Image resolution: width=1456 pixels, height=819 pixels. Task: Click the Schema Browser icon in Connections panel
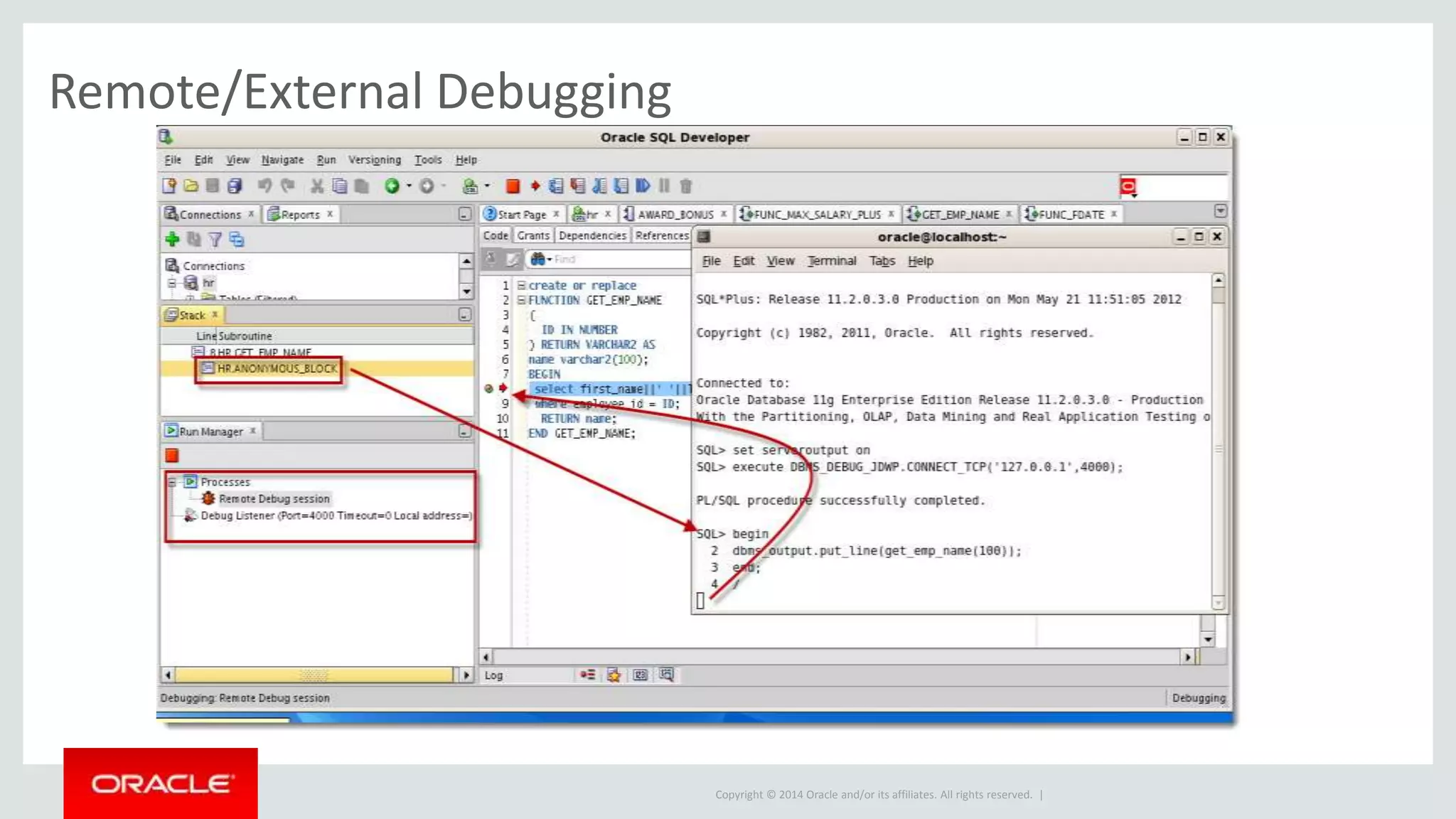(237, 240)
